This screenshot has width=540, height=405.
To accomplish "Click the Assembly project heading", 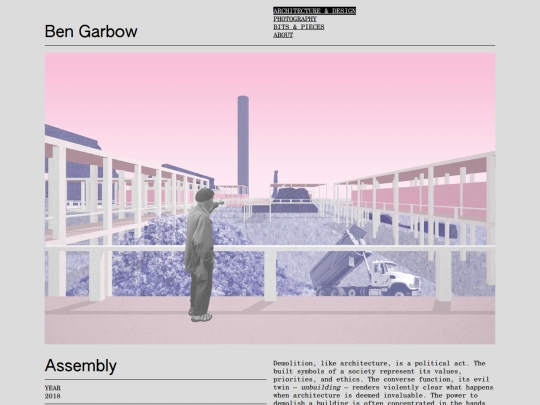I will (x=81, y=365).
